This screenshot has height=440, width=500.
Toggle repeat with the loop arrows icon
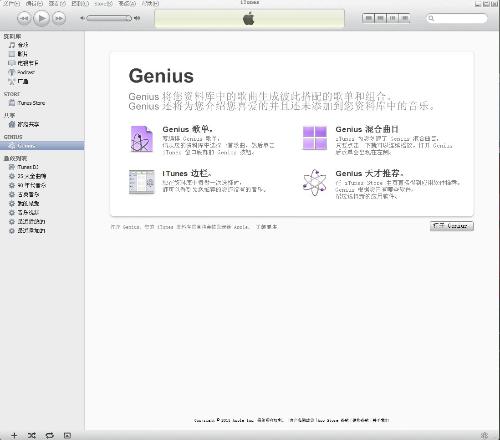(x=50, y=435)
